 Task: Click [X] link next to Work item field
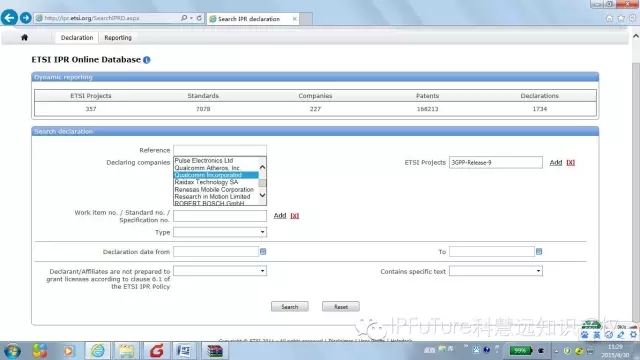click(x=294, y=216)
